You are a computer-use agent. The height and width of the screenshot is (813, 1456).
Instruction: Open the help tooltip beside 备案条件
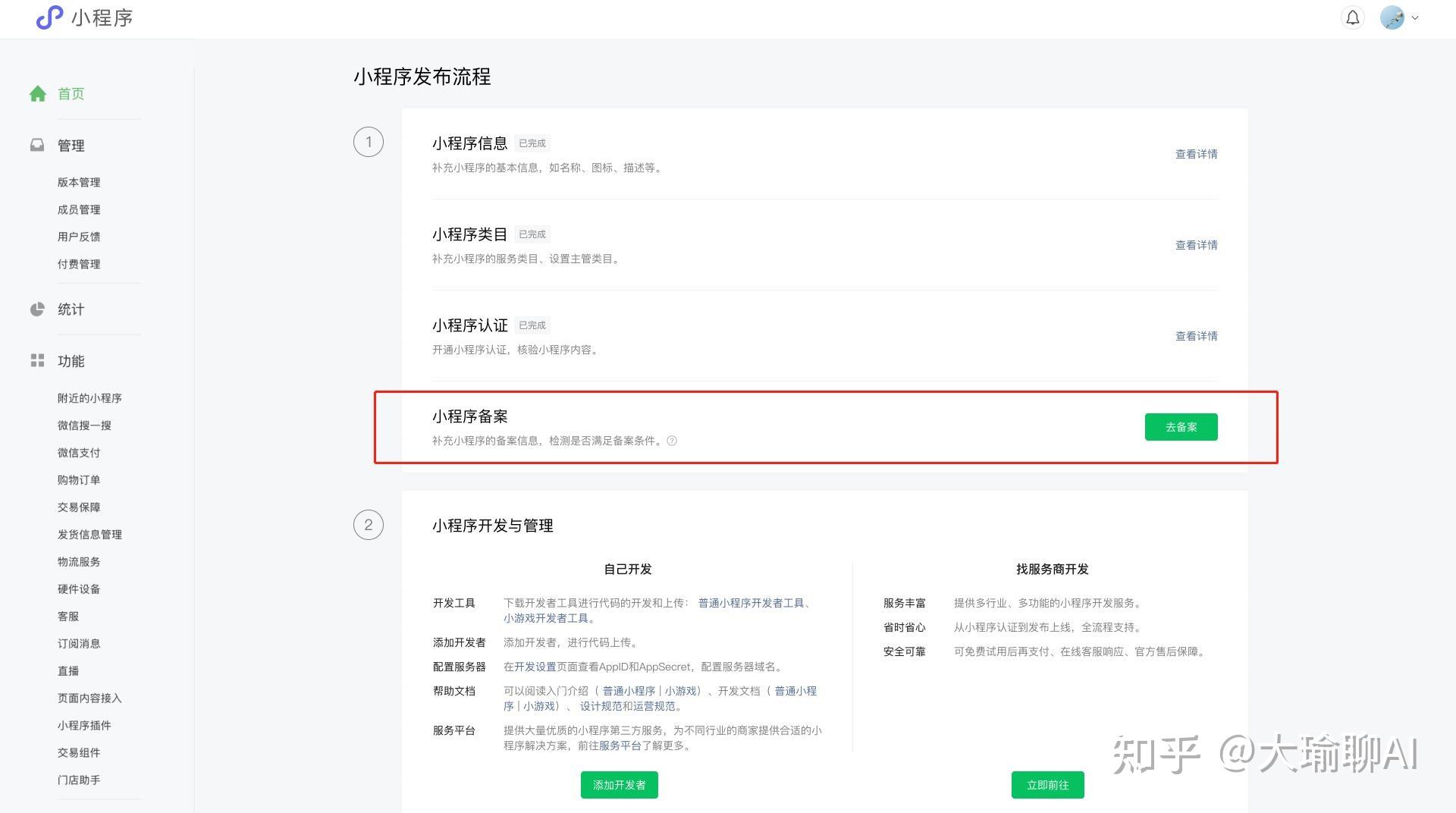tap(673, 441)
